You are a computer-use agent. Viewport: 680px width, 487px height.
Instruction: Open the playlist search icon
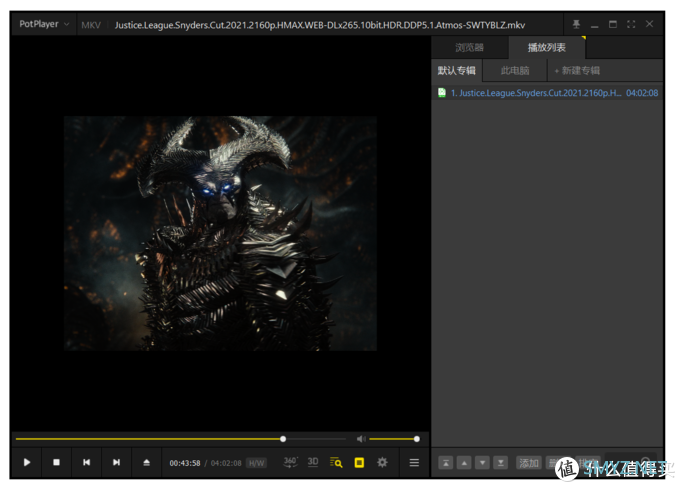tap(336, 463)
